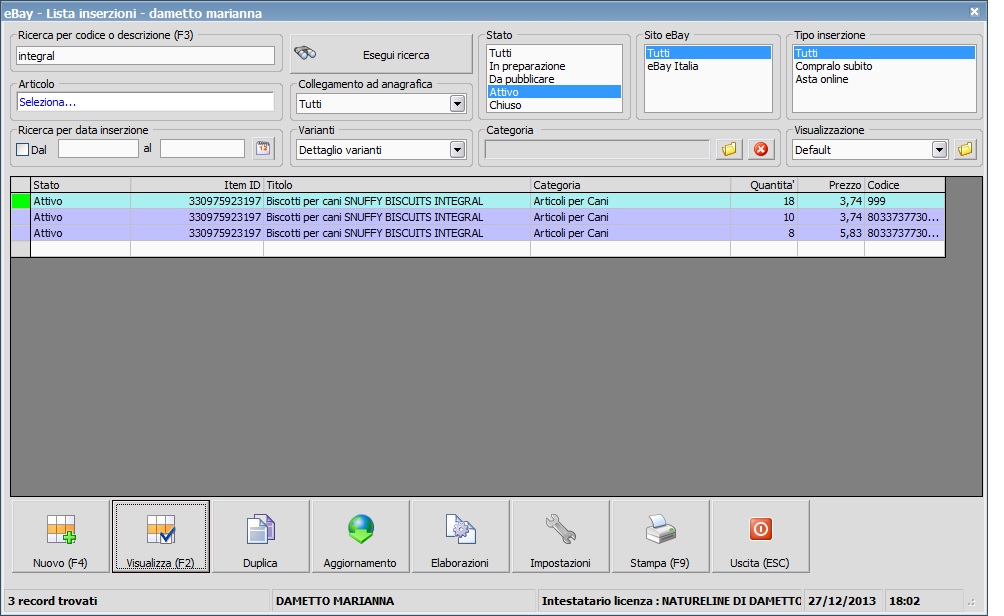Click the Dal start date field

[99, 149]
